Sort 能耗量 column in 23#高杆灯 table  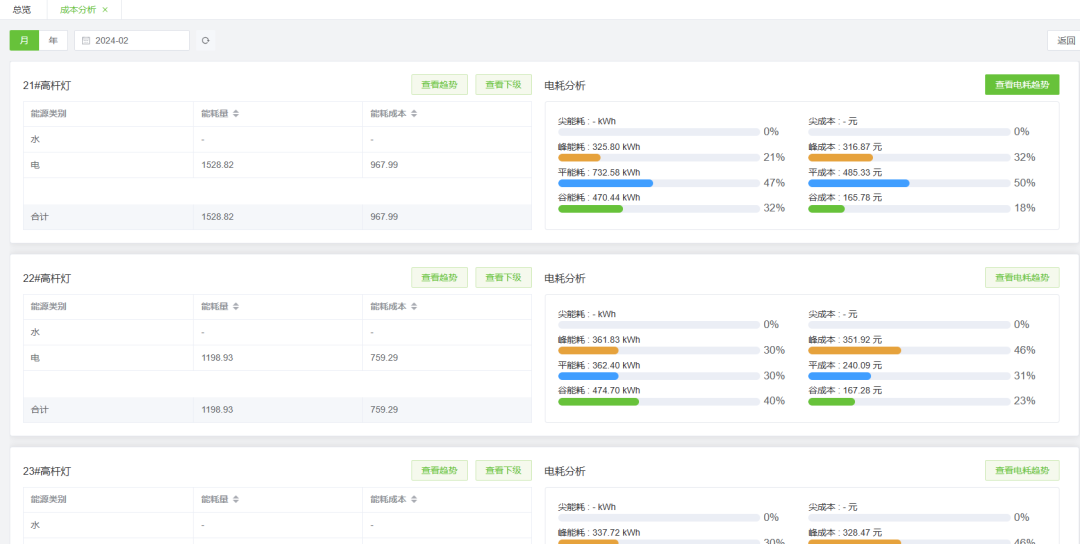point(236,499)
